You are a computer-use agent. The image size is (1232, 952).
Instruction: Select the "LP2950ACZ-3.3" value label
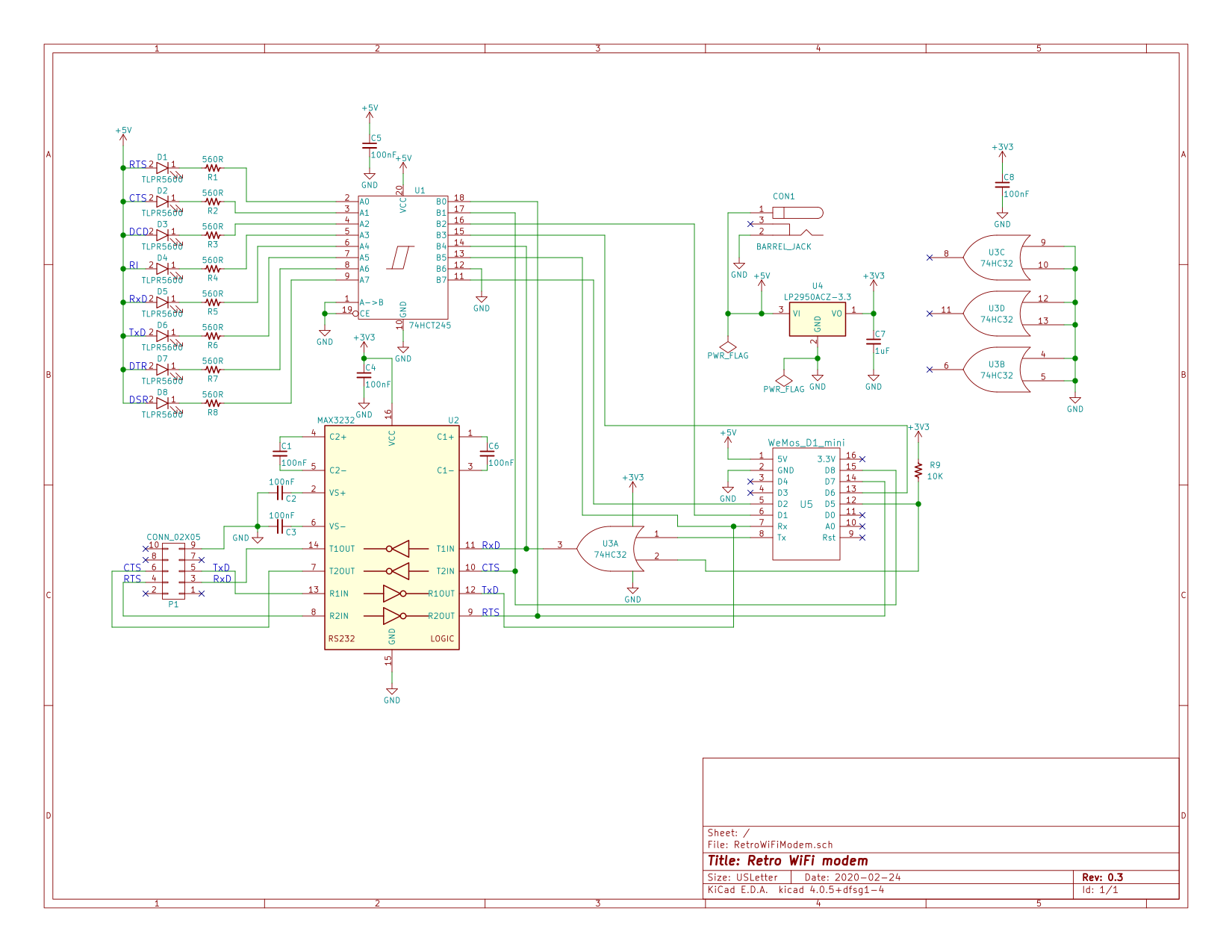pyautogui.click(x=818, y=297)
